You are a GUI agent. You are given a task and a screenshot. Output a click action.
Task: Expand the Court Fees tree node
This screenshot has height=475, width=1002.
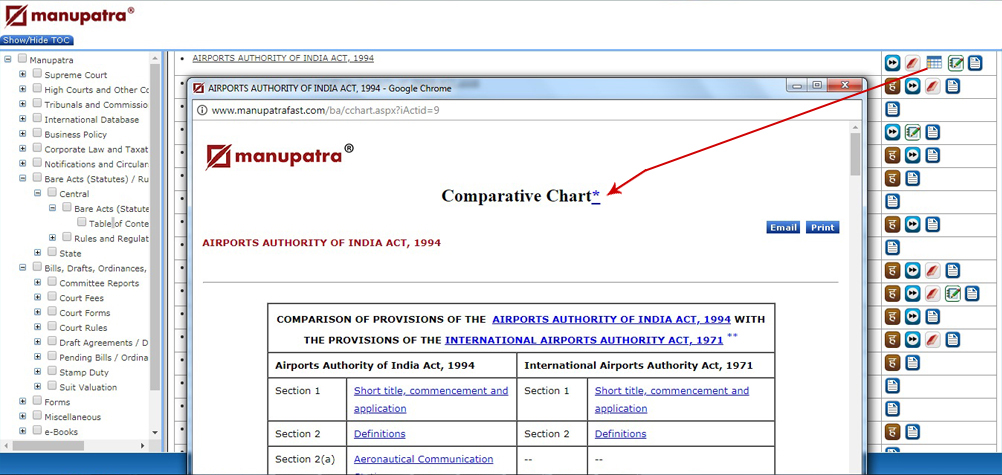38,298
